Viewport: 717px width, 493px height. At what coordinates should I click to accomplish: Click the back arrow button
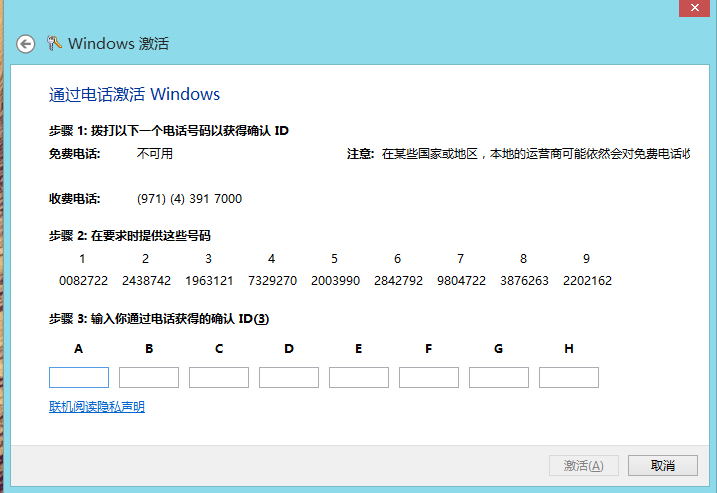coord(26,44)
